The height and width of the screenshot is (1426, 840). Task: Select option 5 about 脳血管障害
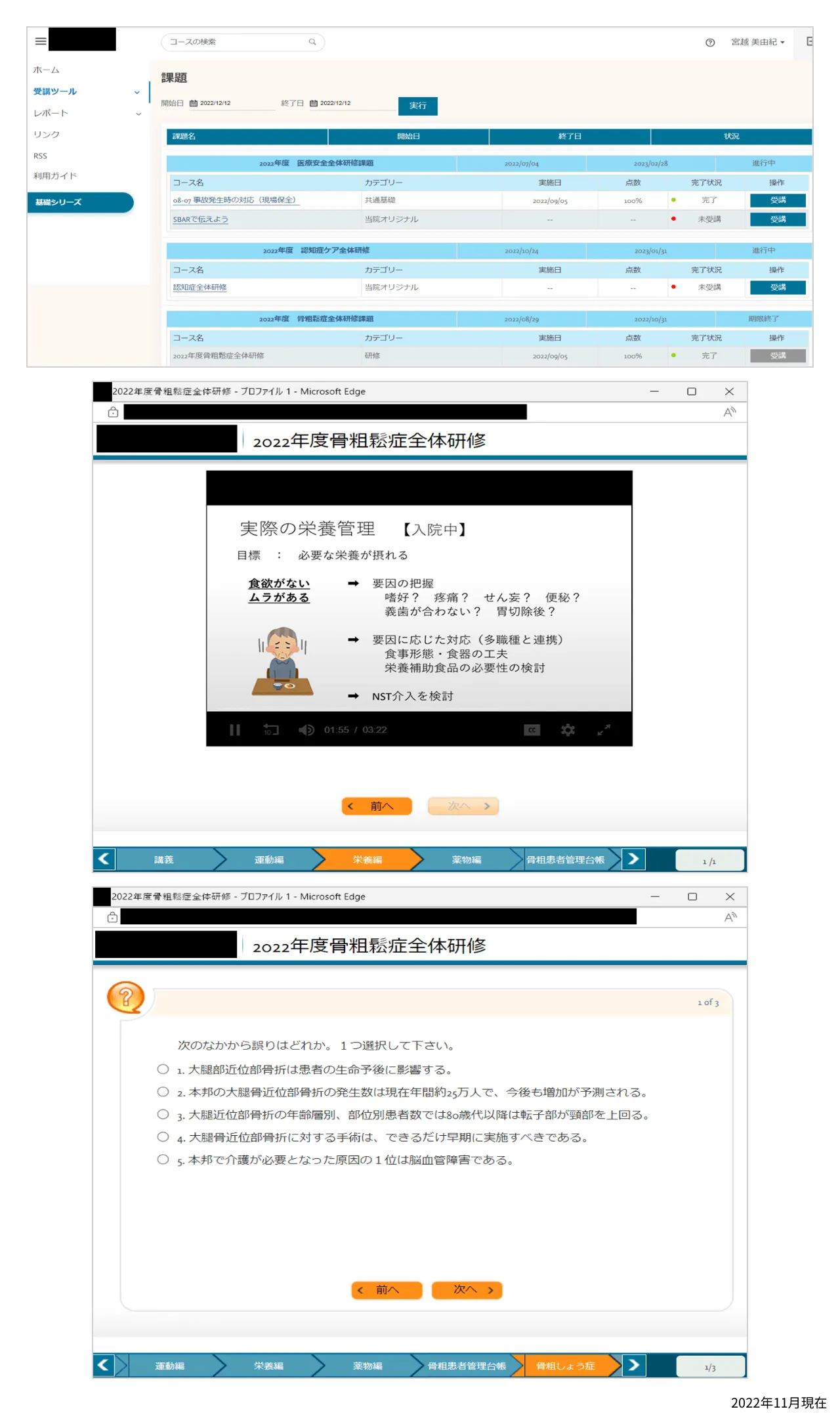pyautogui.click(x=163, y=1159)
